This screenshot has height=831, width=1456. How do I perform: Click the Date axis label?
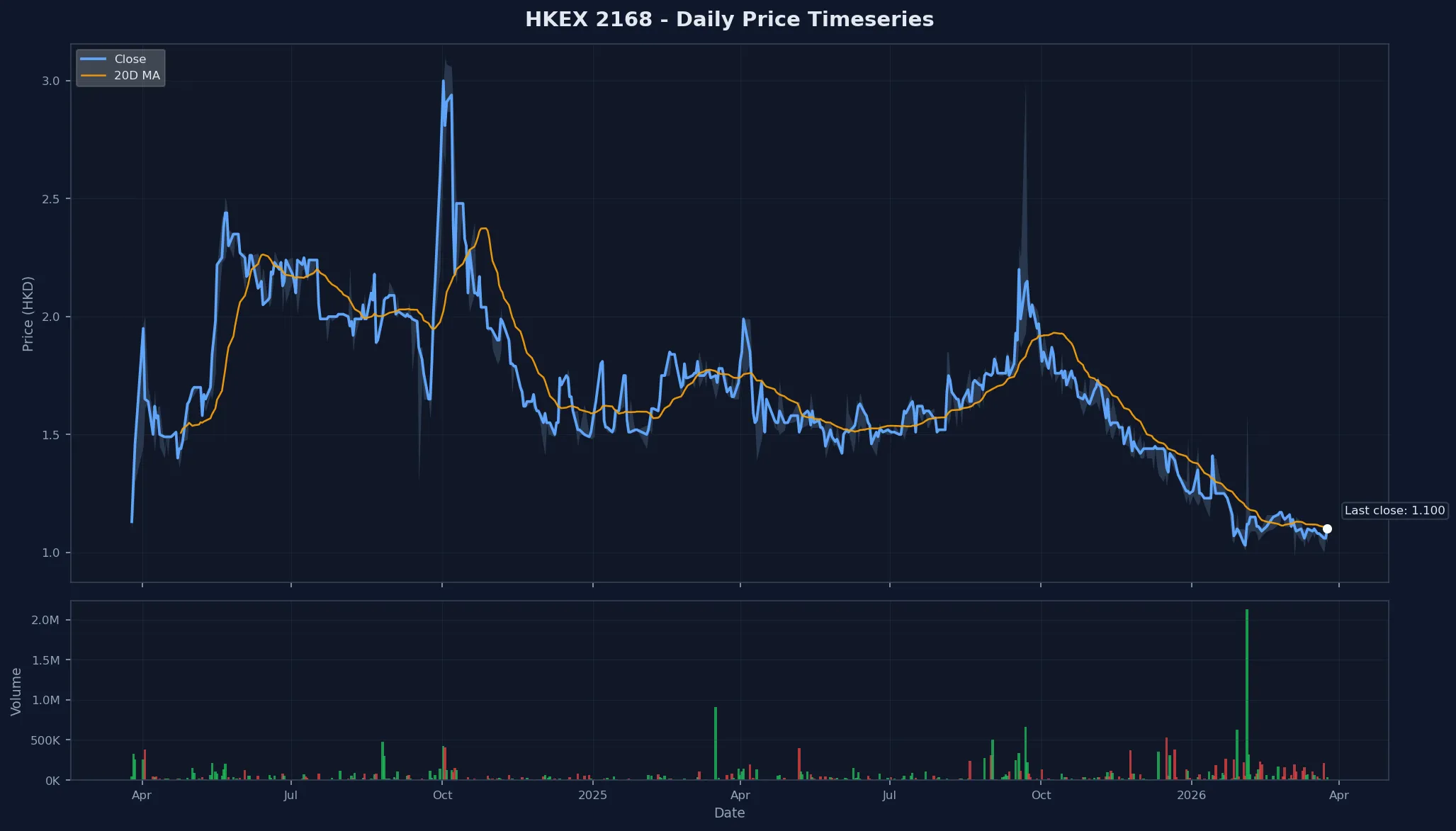click(730, 813)
